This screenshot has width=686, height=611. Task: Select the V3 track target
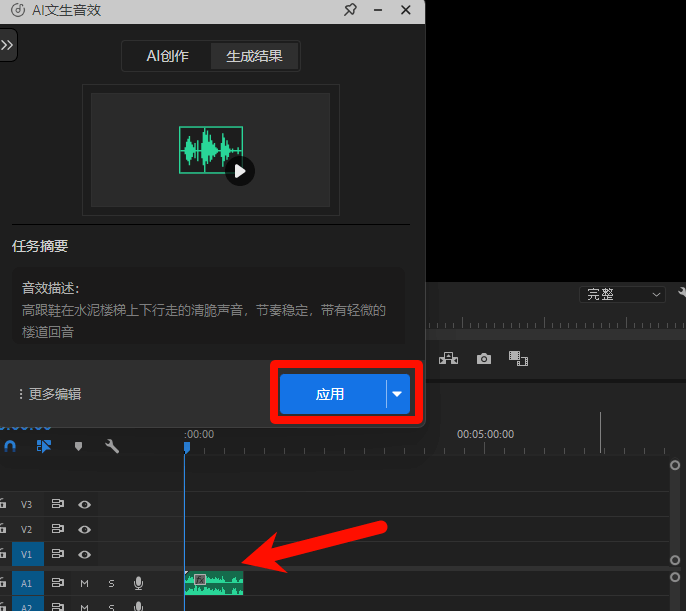[27, 505]
